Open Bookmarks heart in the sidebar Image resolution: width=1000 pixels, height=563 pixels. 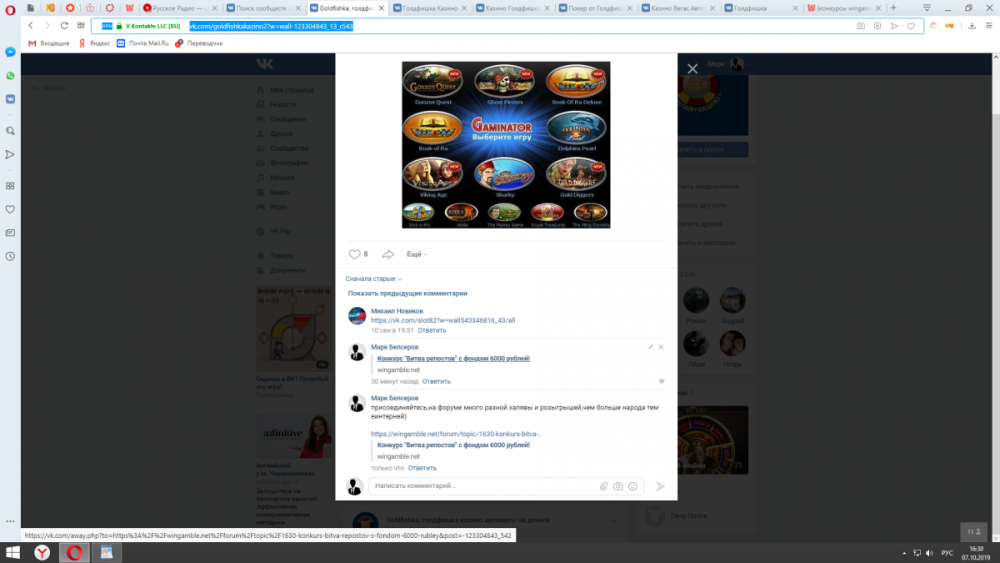10,209
